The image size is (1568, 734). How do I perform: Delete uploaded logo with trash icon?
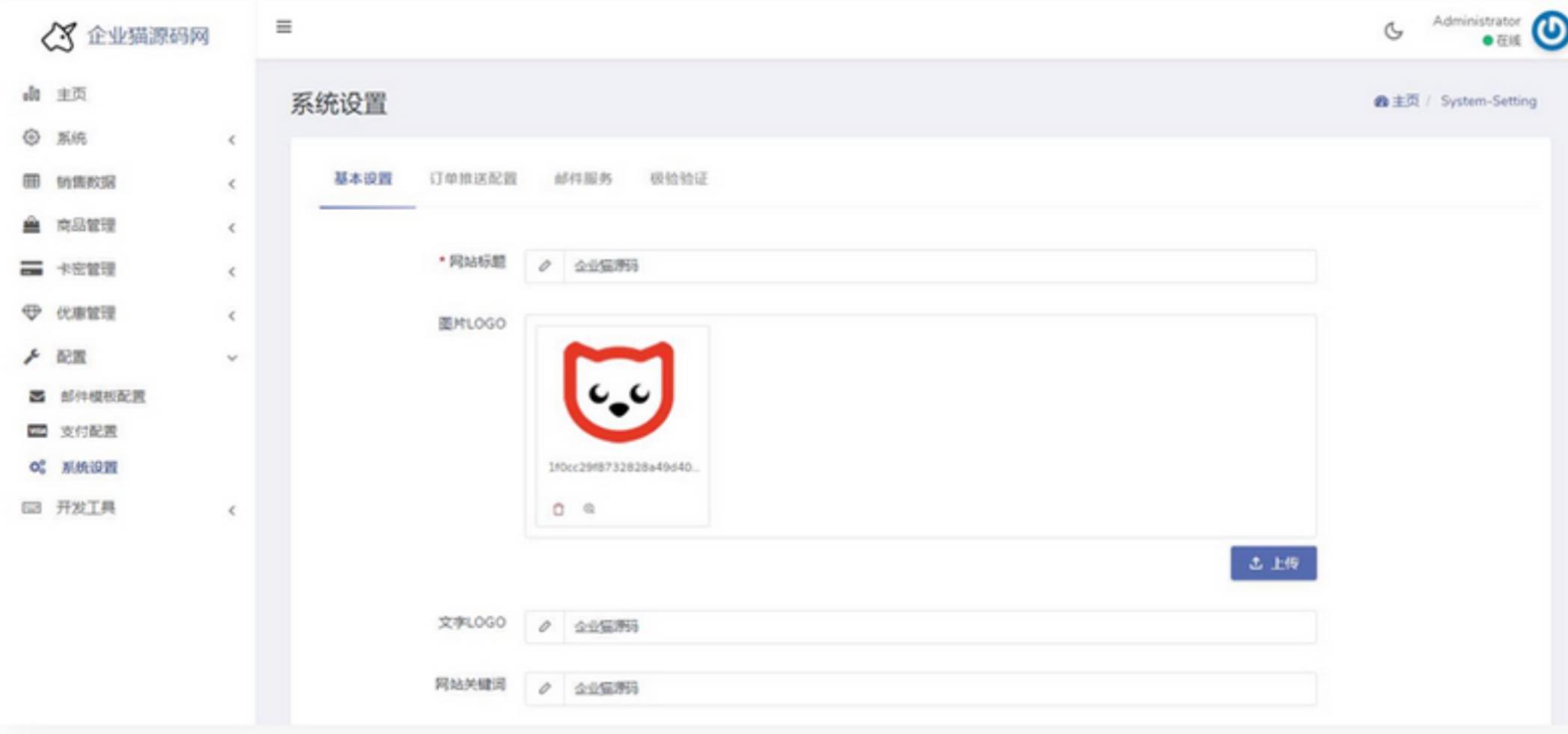click(x=558, y=509)
